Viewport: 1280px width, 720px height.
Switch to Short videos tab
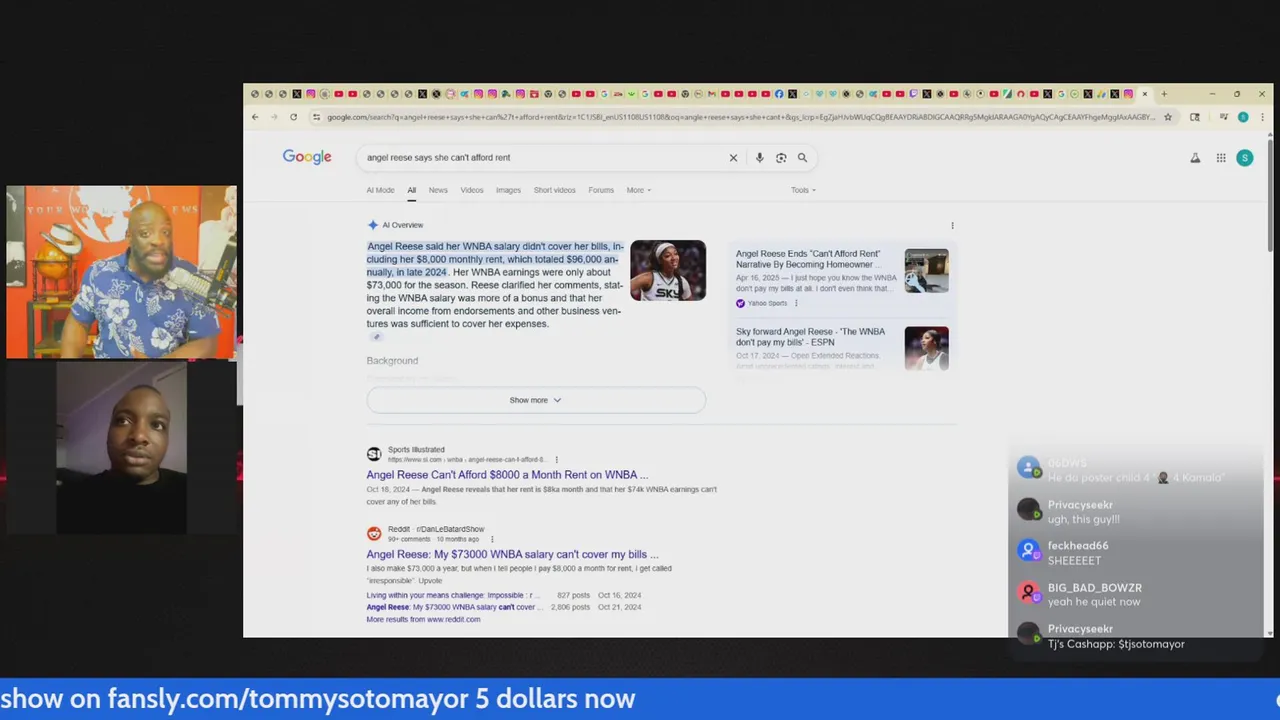(x=555, y=190)
